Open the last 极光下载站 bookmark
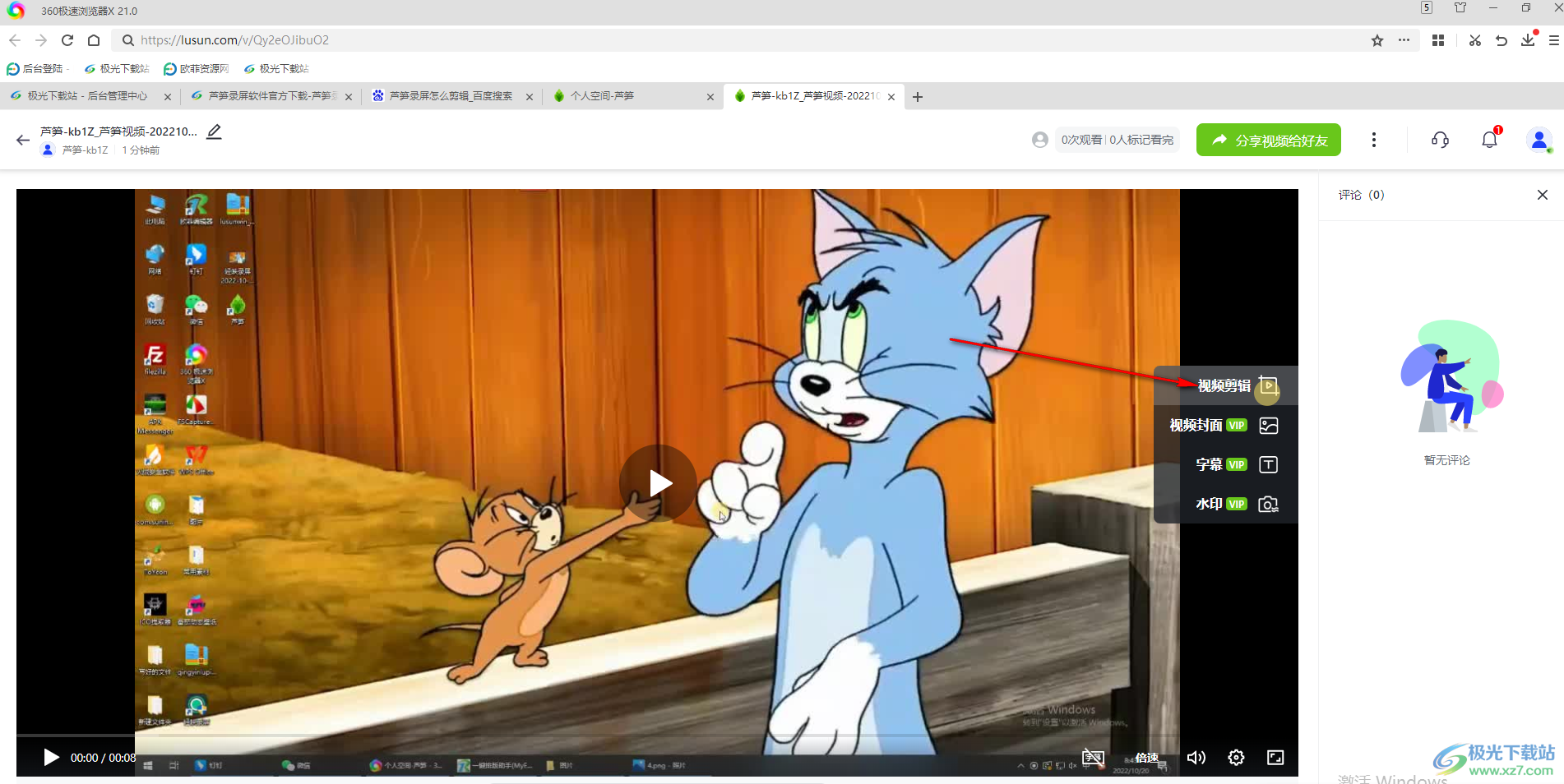 click(x=275, y=69)
